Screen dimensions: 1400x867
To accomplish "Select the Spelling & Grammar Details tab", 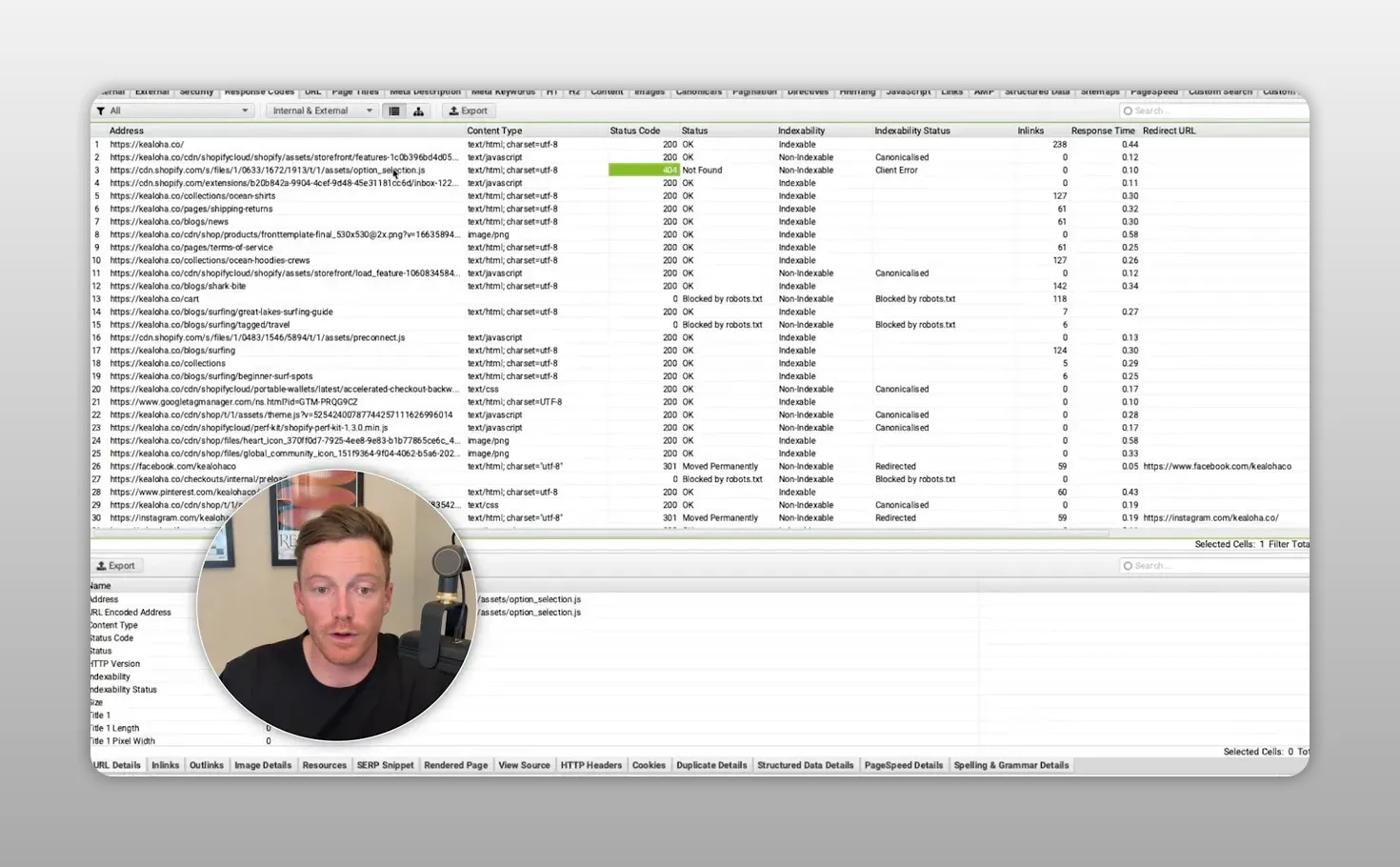I will point(1011,765).
